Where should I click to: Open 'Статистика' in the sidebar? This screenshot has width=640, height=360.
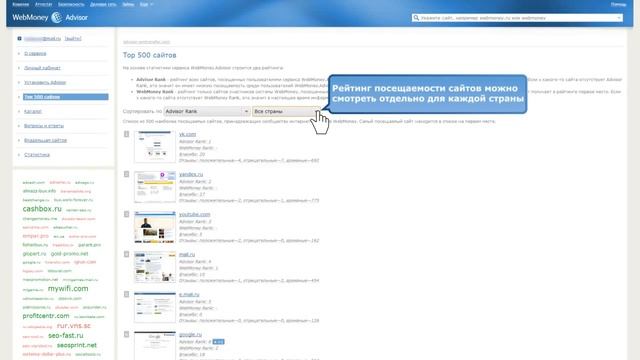tap(37, 155)
